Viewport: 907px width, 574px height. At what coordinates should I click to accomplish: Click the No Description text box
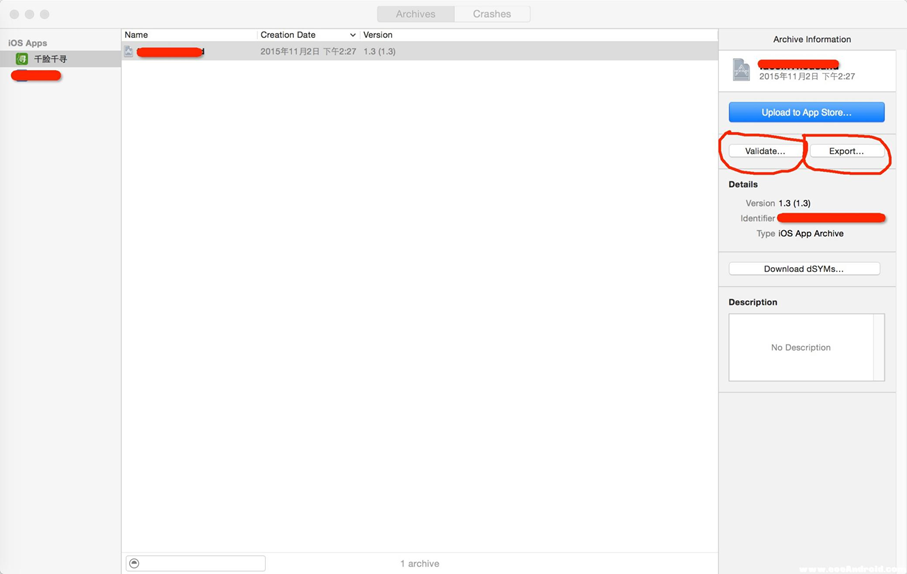coord(800,347)
